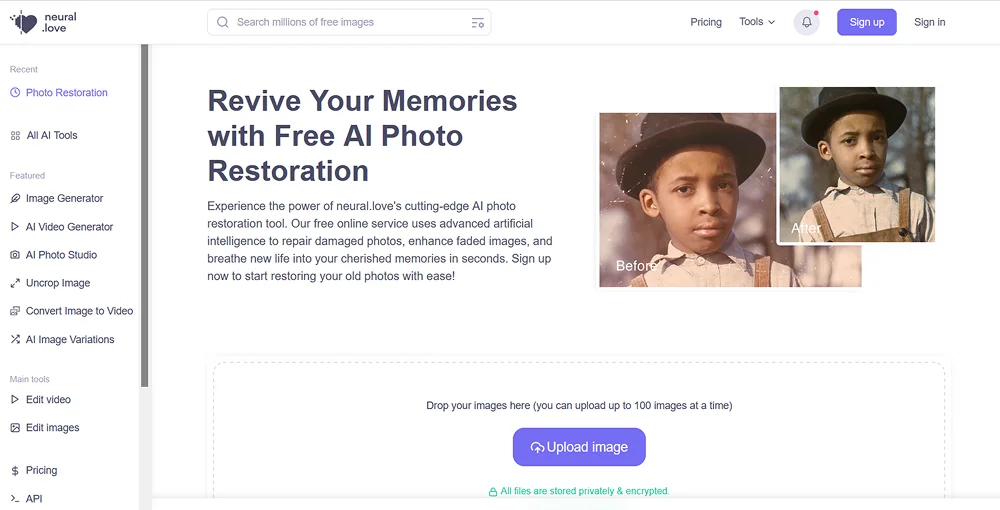Follow the Sign in link
Viewport: 1000px width, 510px height.
click(x=929, y=22)
